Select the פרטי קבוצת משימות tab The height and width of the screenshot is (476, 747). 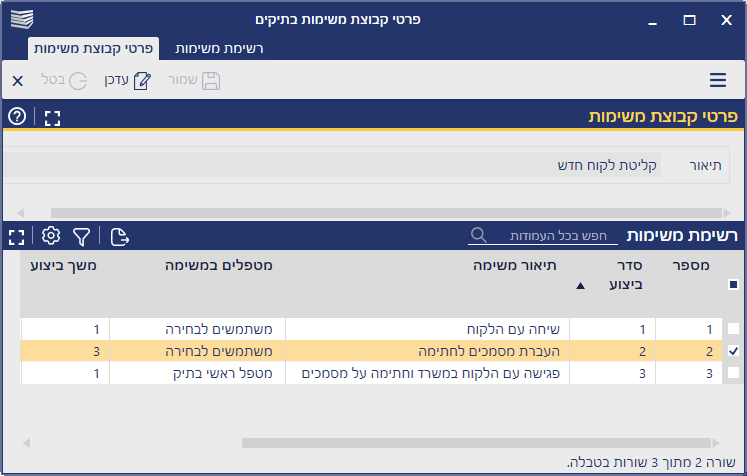94,48
